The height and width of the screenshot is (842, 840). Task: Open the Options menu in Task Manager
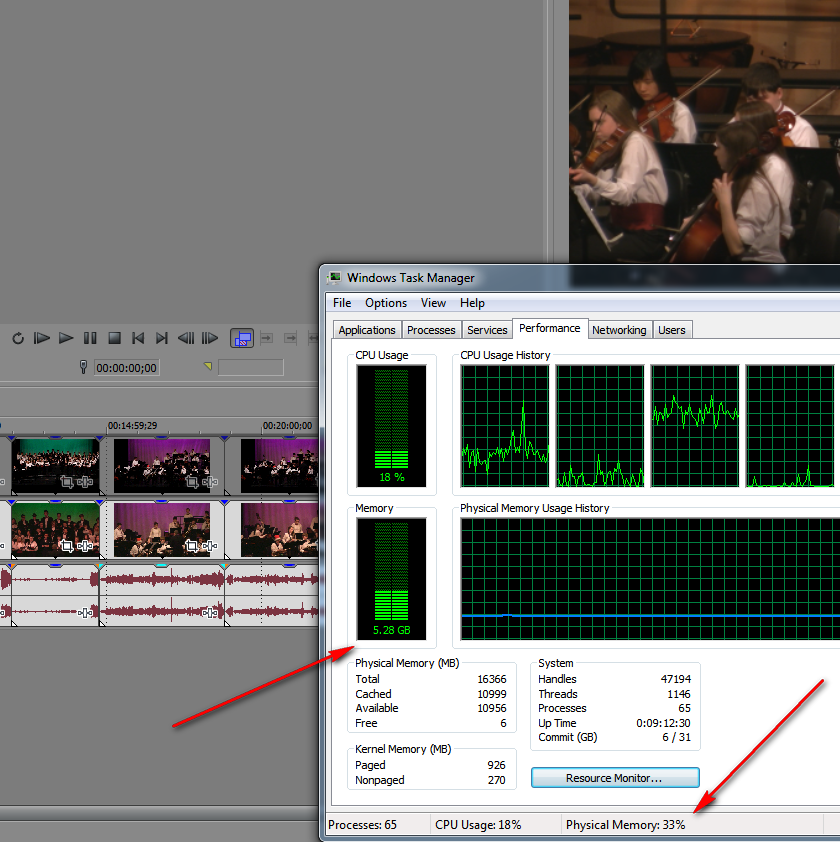pos(386,303)
